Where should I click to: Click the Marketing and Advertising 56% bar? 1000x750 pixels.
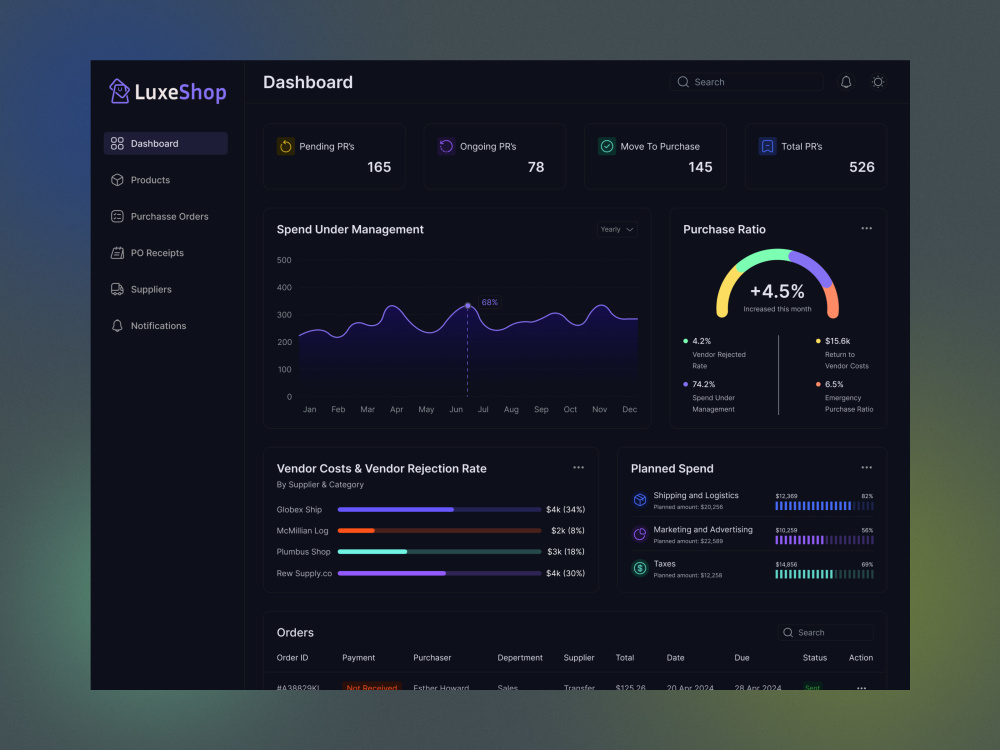pos(824,540)
